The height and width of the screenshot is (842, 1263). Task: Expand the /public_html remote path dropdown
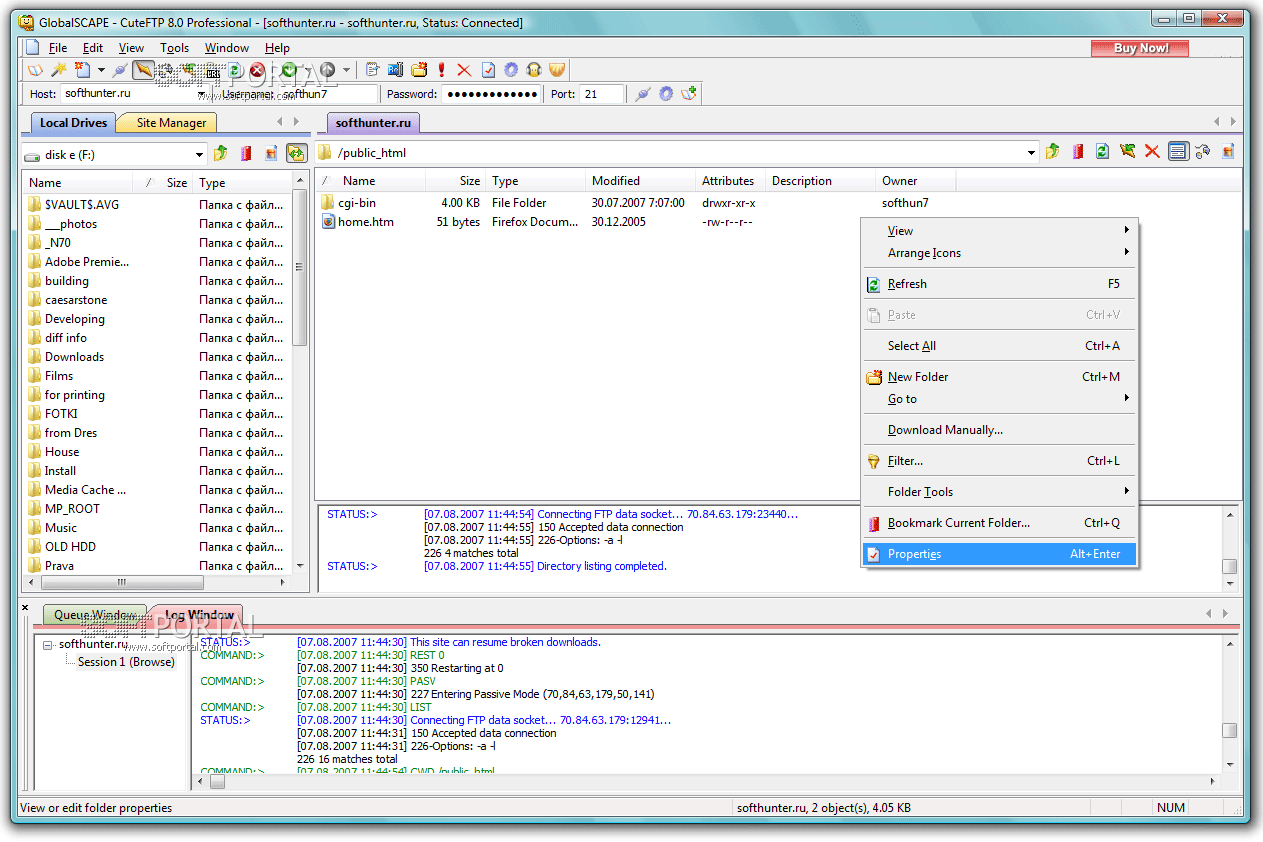(1031, 153)
